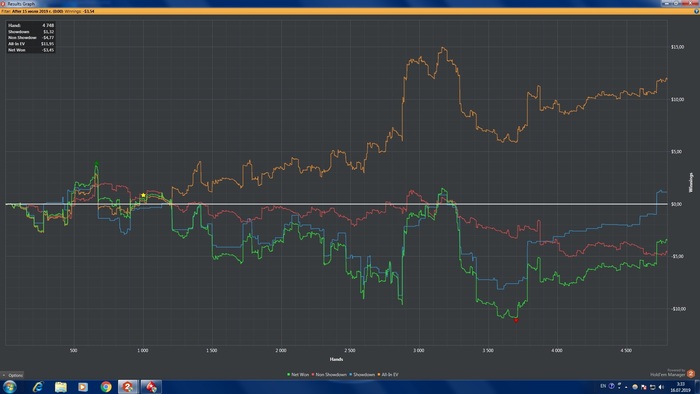
Task: Show hidden system tray icons
Action: [626, 387]
